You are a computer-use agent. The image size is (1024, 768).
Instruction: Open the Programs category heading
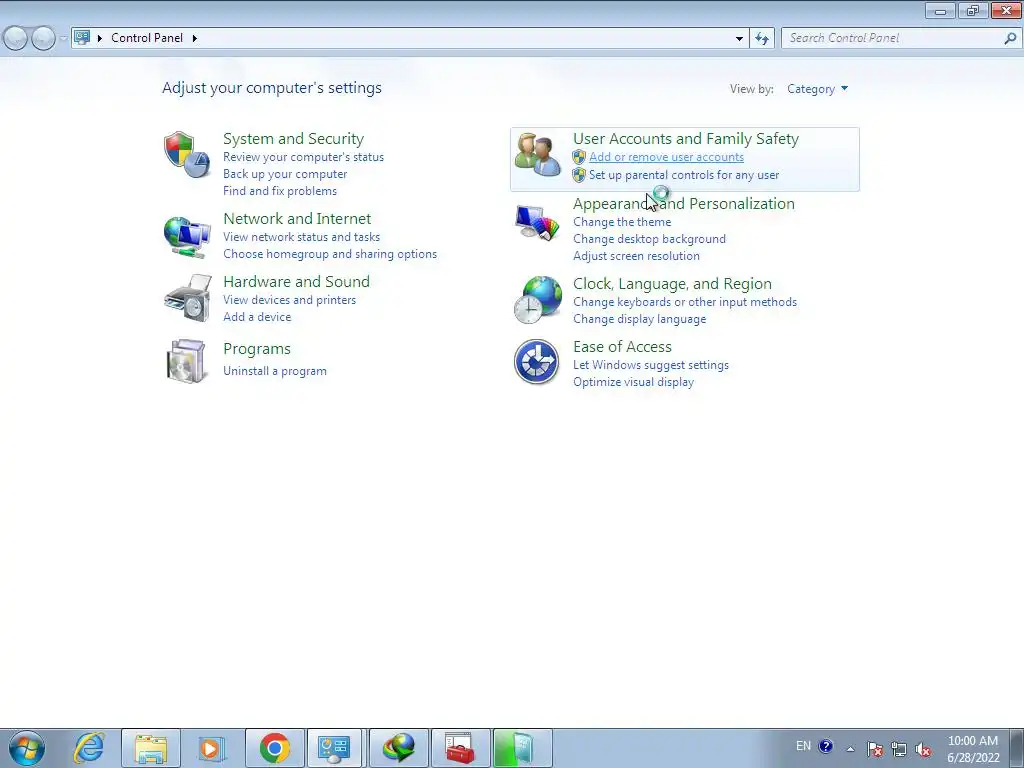pyautogui.click(x=257, y=349)
